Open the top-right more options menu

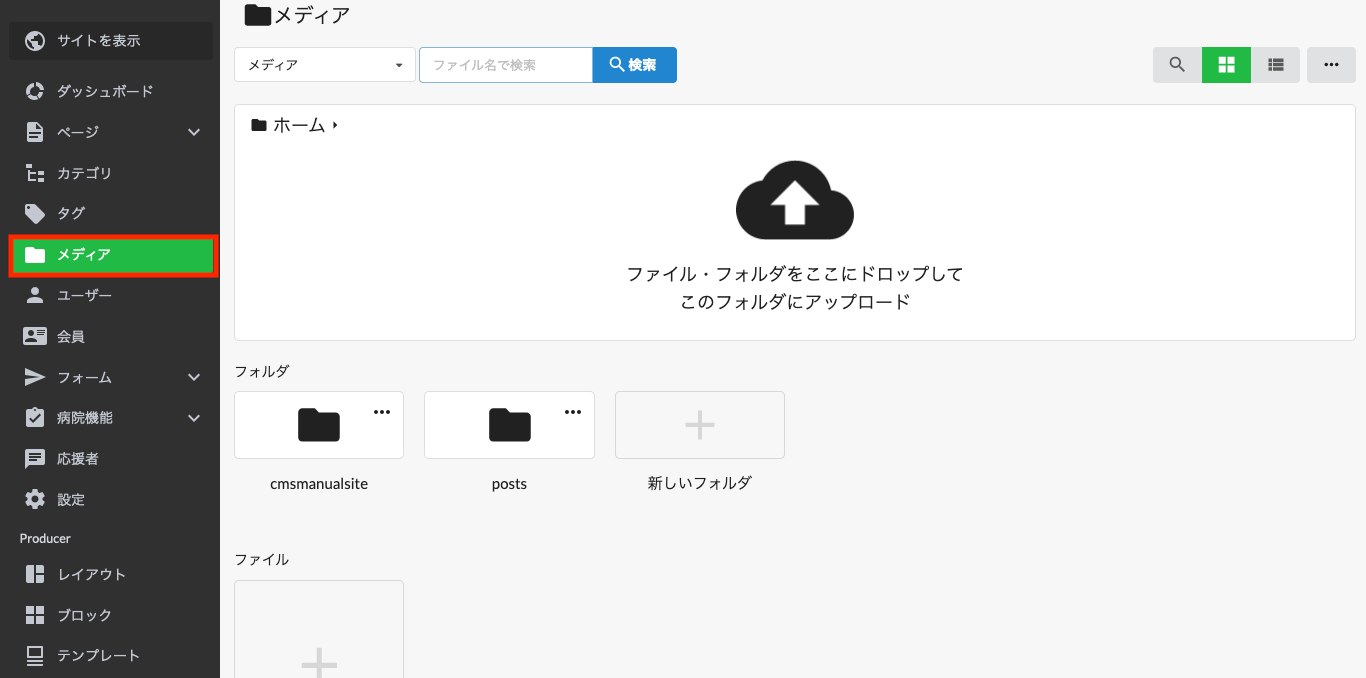1331,65
